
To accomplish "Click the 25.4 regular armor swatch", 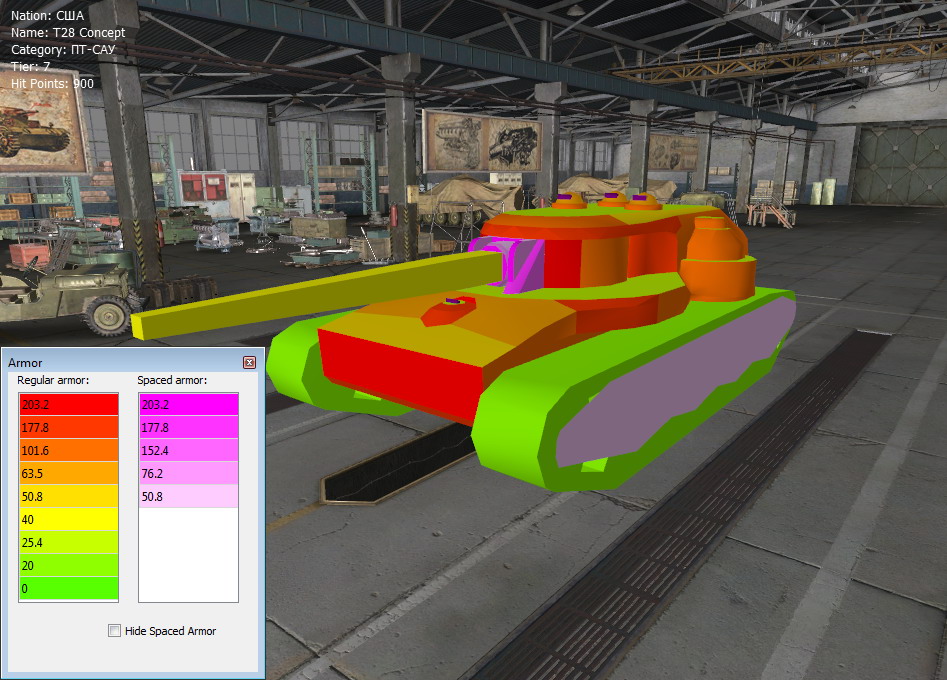I will [x=68, y=542].
